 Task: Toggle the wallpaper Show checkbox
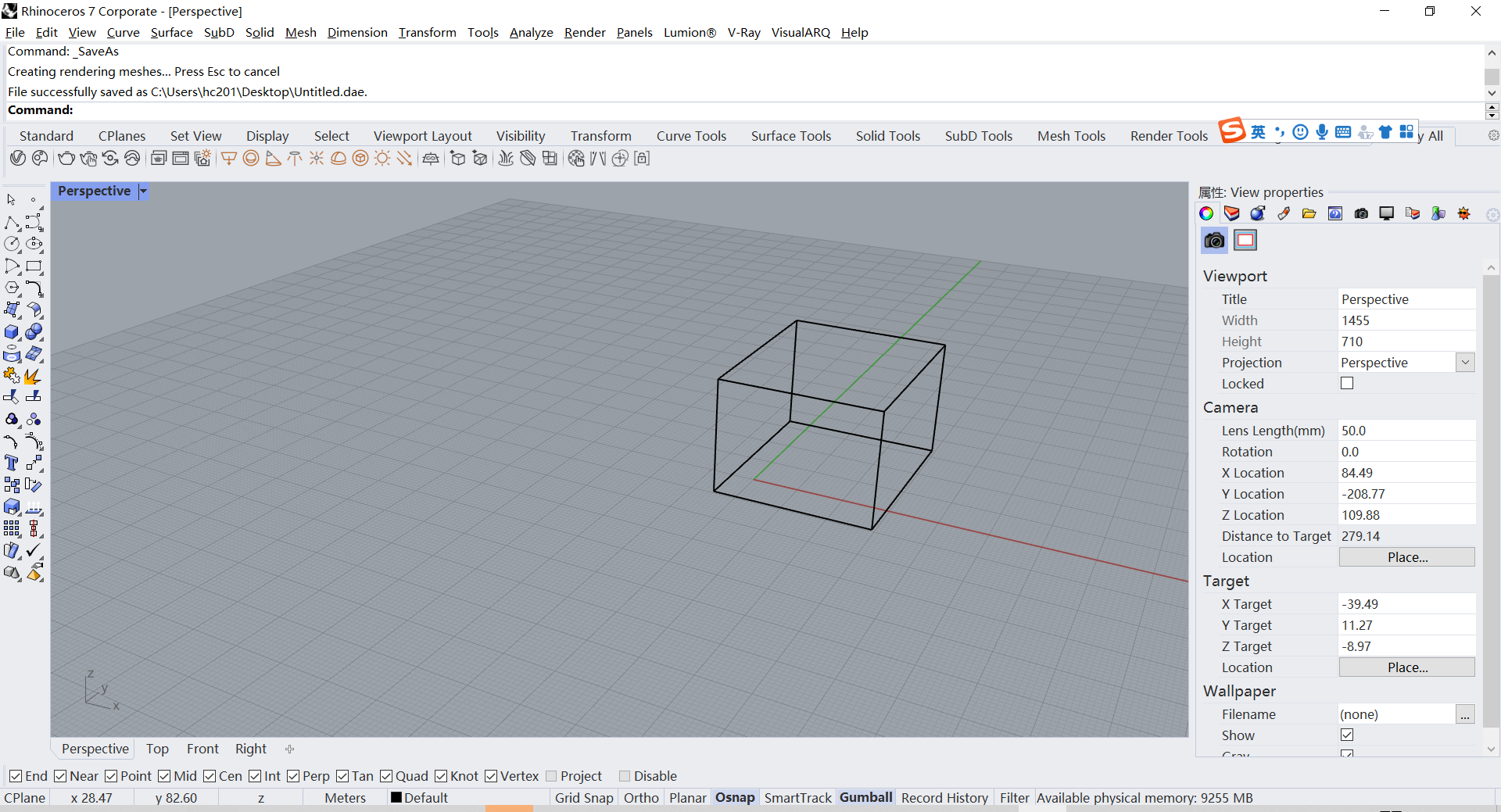1347,735
